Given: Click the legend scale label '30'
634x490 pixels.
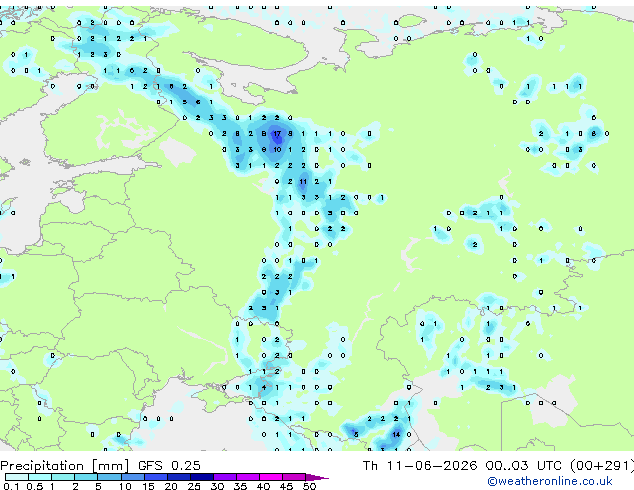Looking at the screenshot, I should 217,486.
